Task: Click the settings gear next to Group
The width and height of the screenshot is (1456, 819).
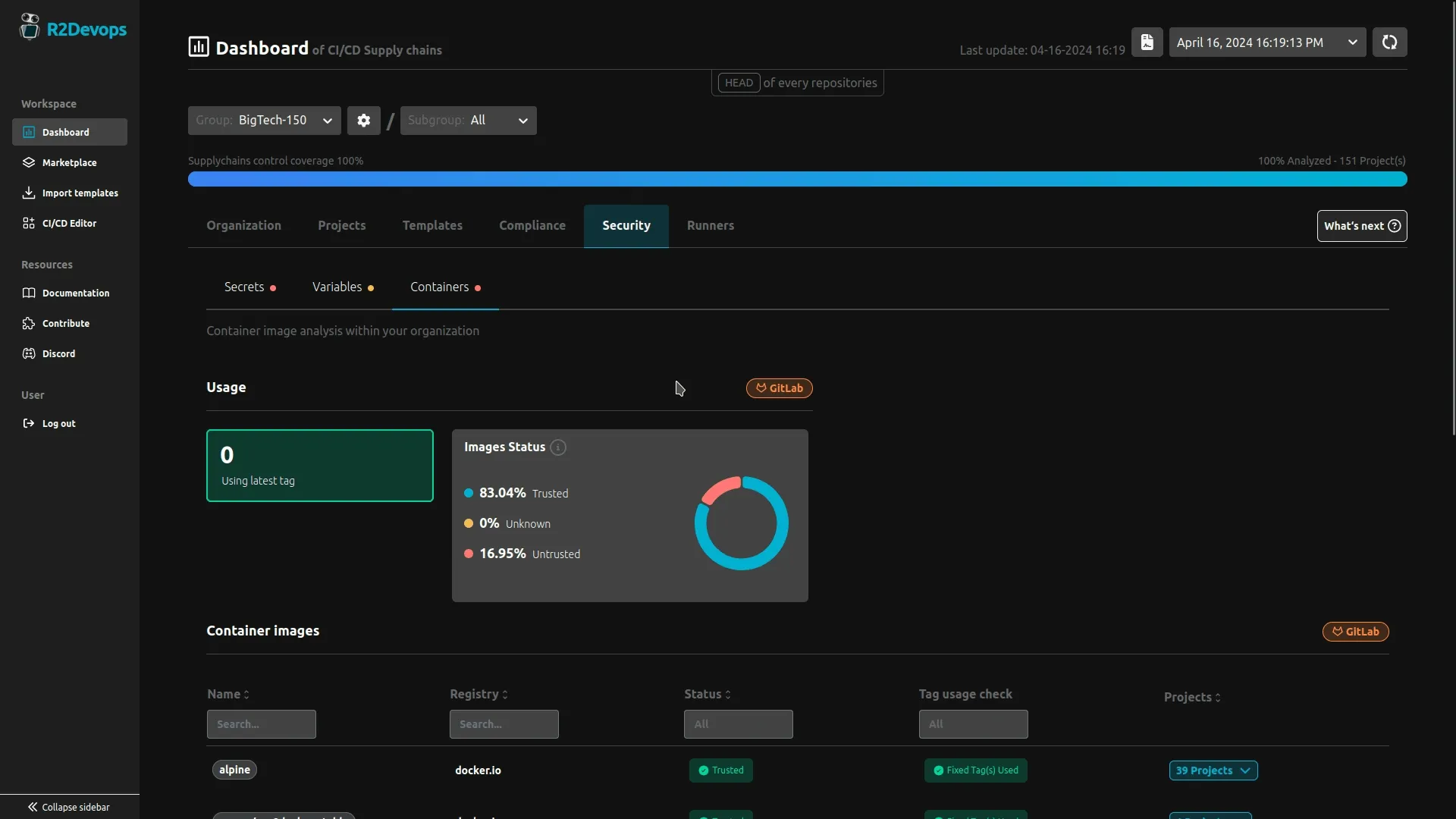Action: click(x=364, y=120)
